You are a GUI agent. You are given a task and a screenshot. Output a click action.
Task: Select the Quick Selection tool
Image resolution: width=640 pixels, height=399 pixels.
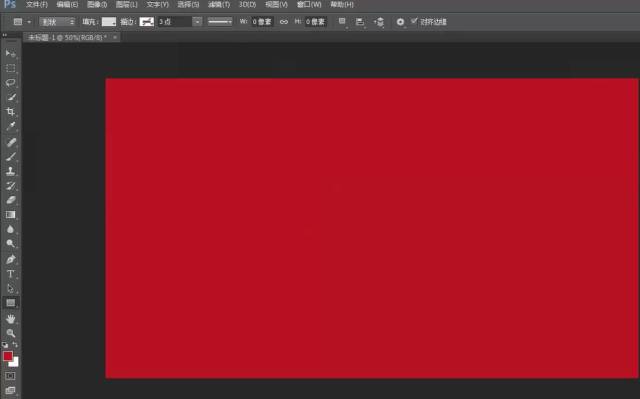point(11,97)
